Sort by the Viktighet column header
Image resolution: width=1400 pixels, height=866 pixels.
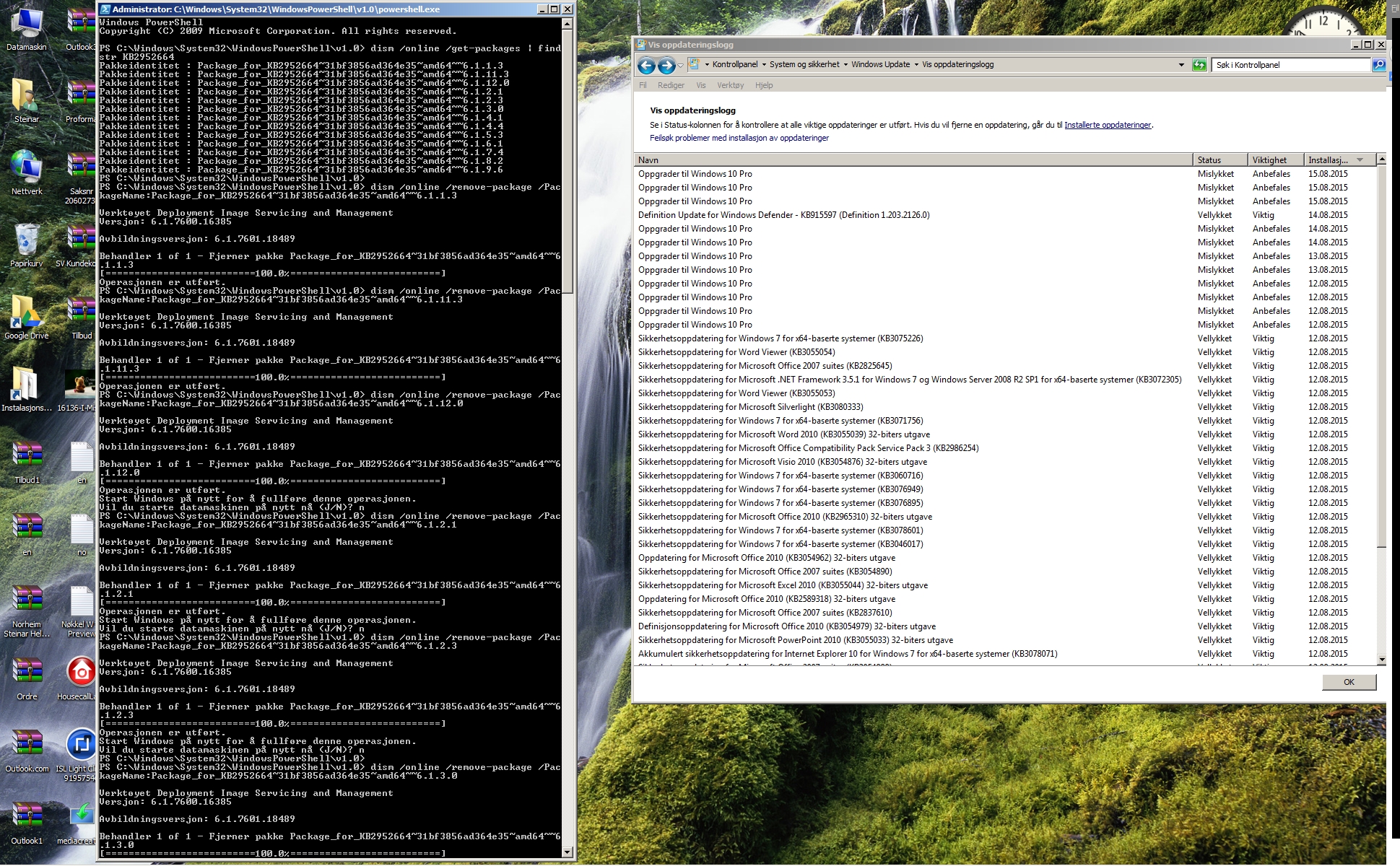[1276, 160]
